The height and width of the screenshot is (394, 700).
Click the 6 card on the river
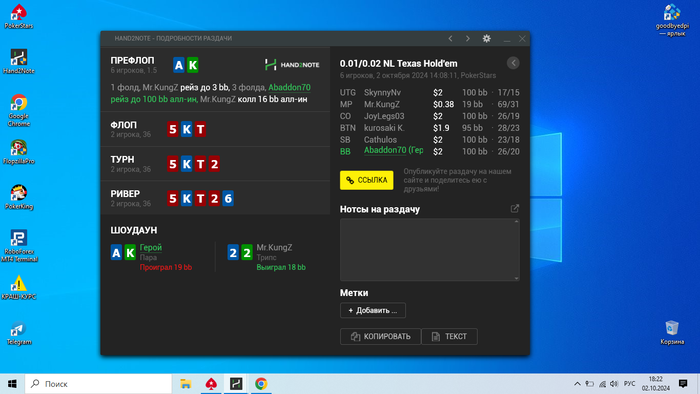point(228,199)
